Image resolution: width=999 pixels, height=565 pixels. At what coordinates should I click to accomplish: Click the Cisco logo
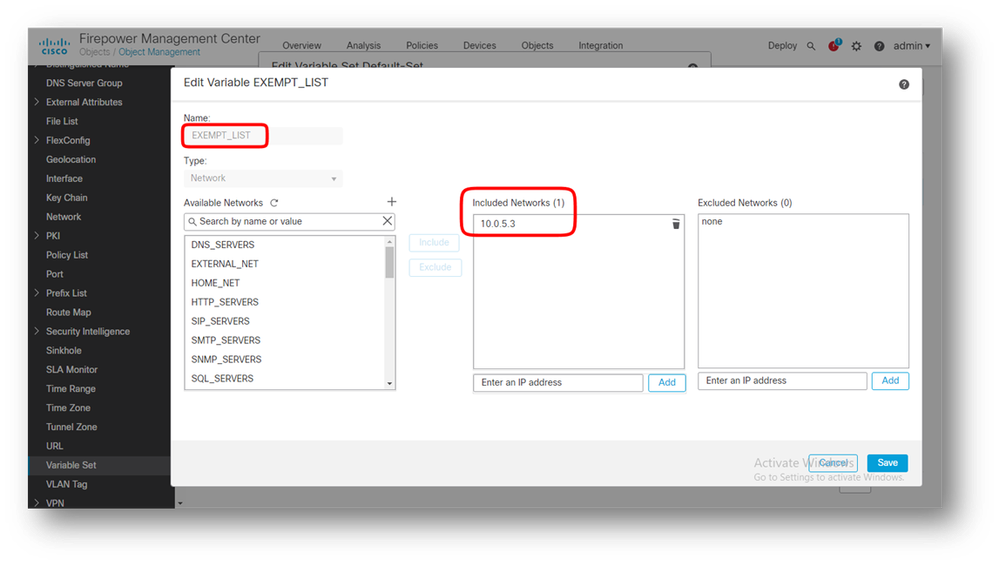click(54, 46)
